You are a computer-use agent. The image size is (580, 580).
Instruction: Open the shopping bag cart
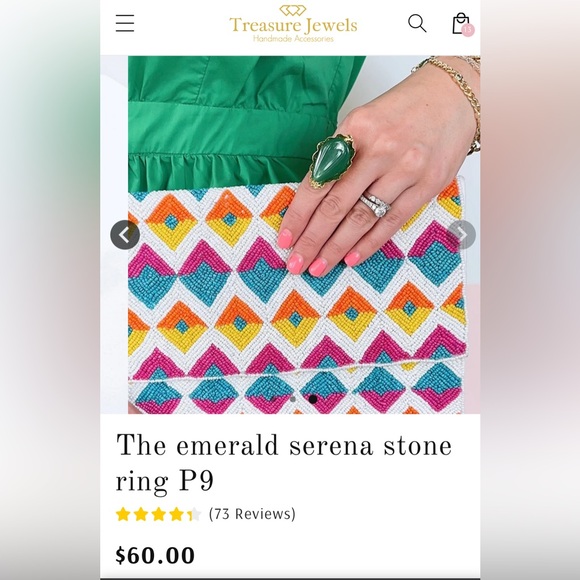[x=461, y=23]
